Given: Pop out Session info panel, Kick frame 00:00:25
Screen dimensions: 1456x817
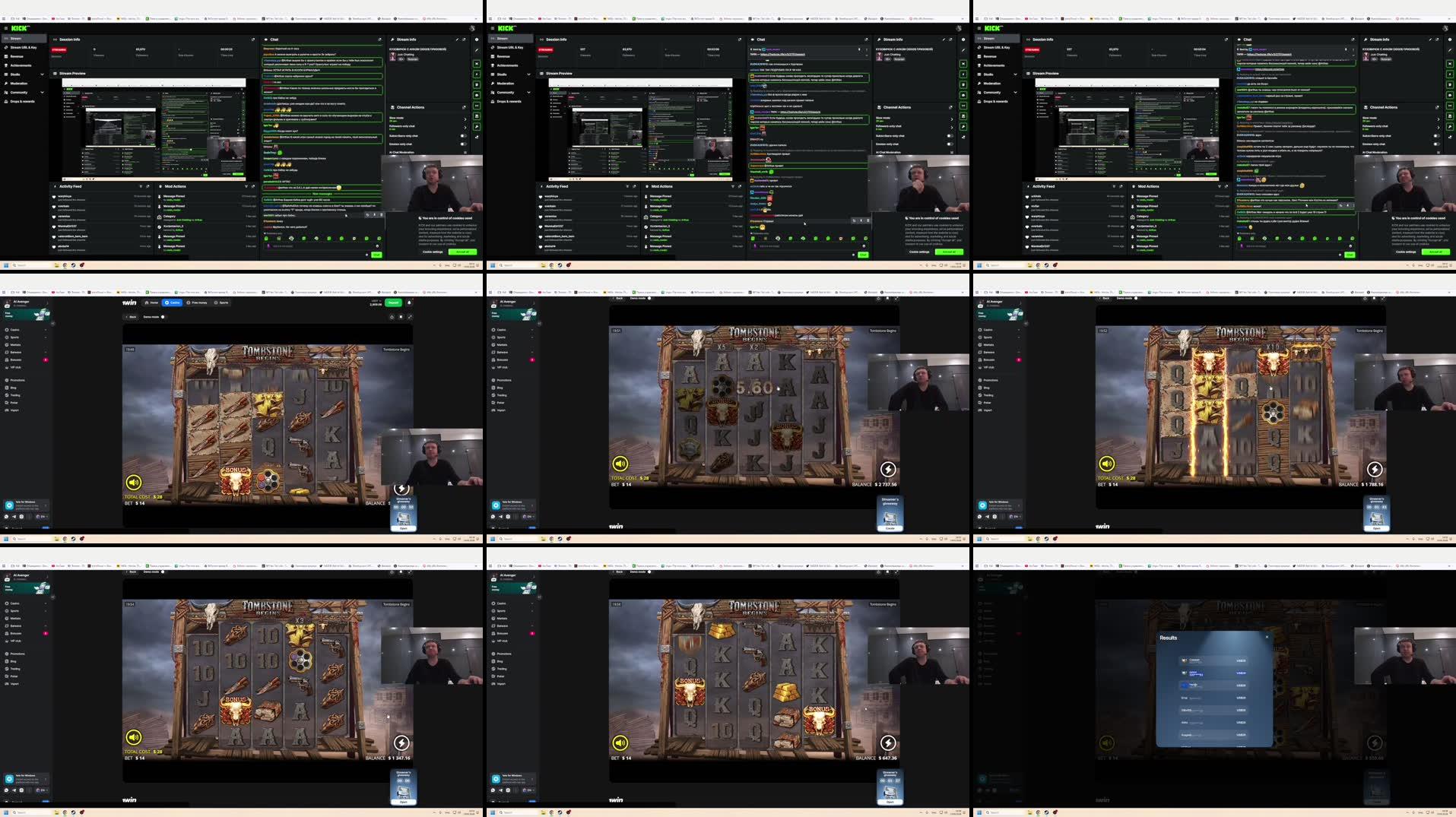Looking at the screenshot, I should pyautogui.click(x=253, y=40).
